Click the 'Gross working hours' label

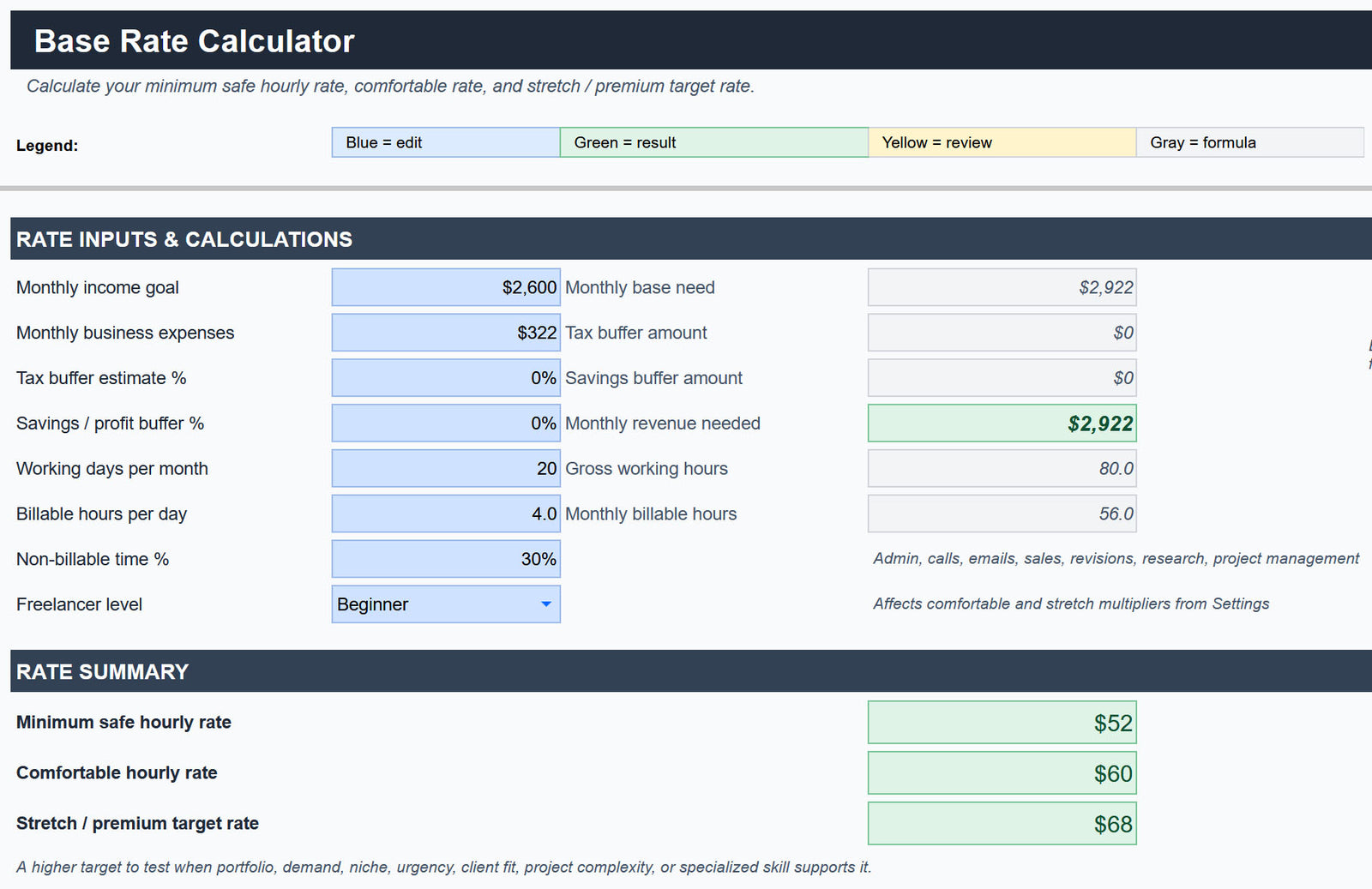[x=647, y=469]
